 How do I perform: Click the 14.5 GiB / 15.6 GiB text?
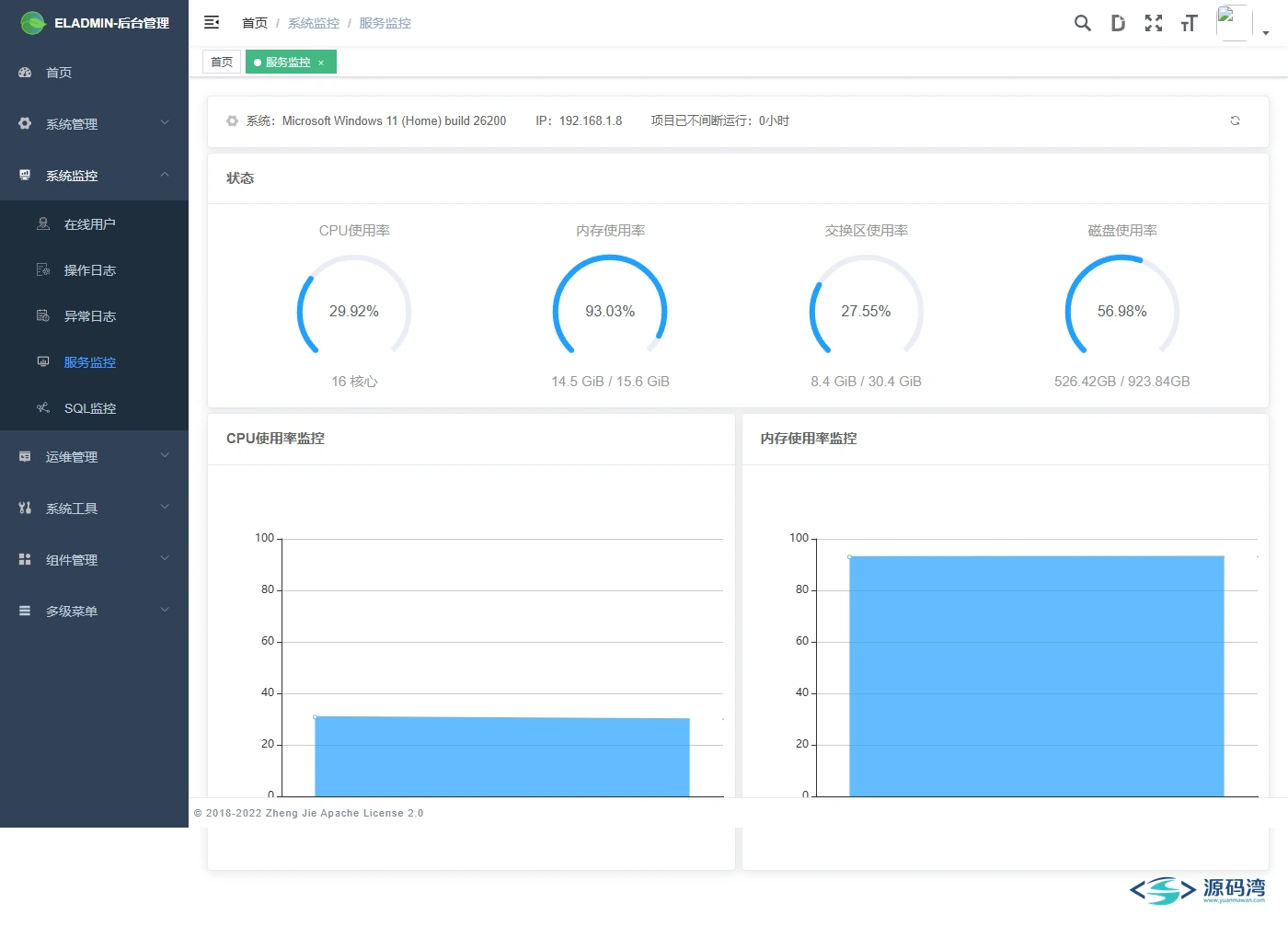click(x=610, y=381)
